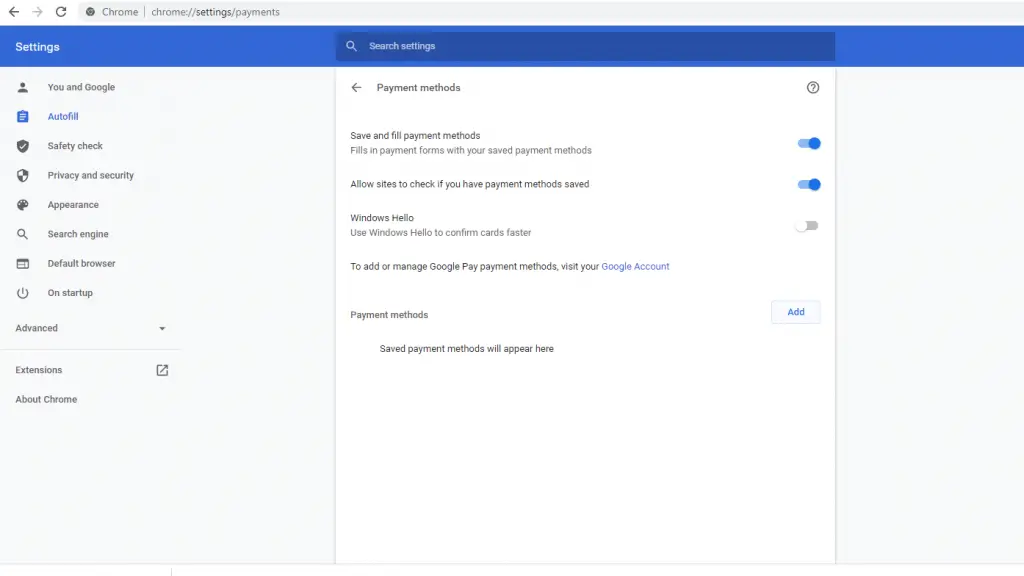This screenshot has width=1024, height=576.
Task: Click the On startup power icon
Action: (x=23, y=293)
